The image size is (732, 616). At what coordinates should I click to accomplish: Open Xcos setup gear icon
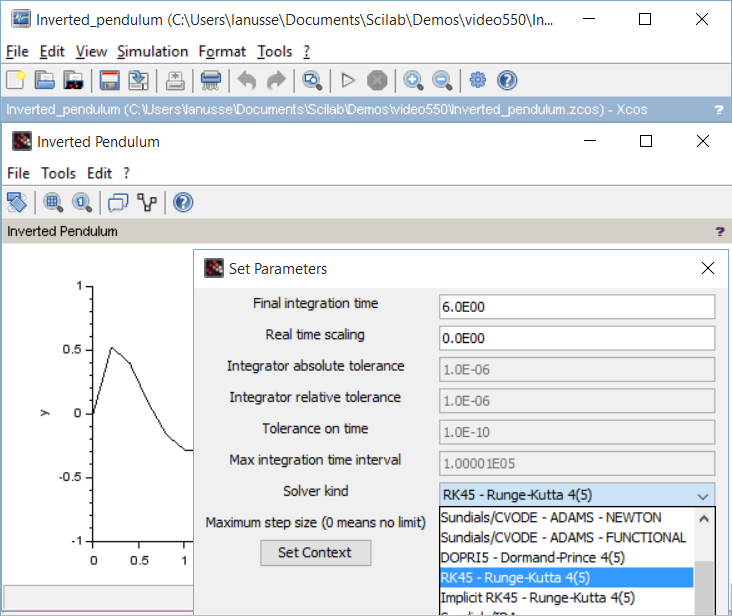coord(478,80)
